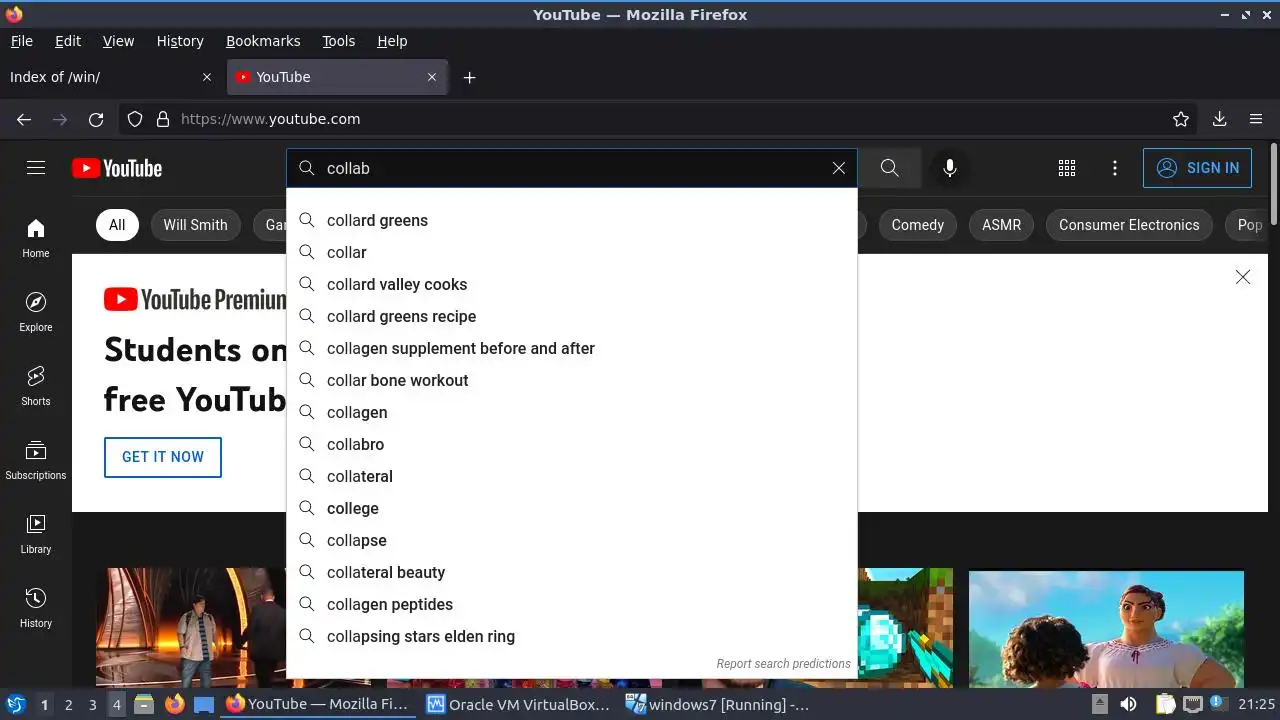Open the Tools menu
Screen dimensions: 1280x720
[338, 41]
